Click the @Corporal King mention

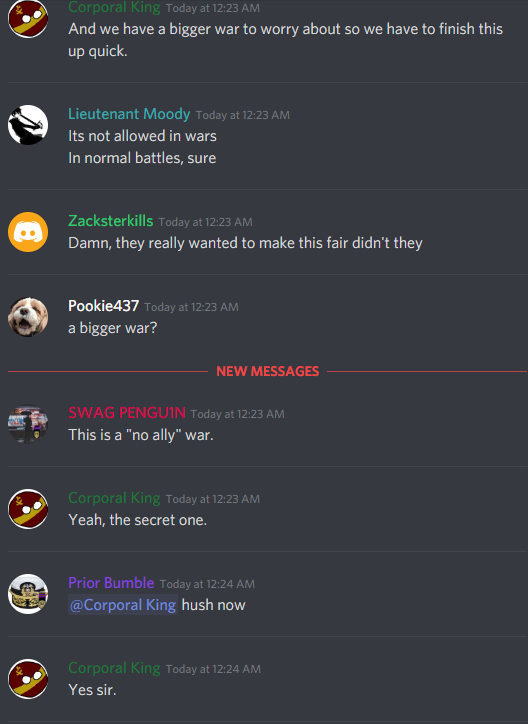(x=123, y=605)
